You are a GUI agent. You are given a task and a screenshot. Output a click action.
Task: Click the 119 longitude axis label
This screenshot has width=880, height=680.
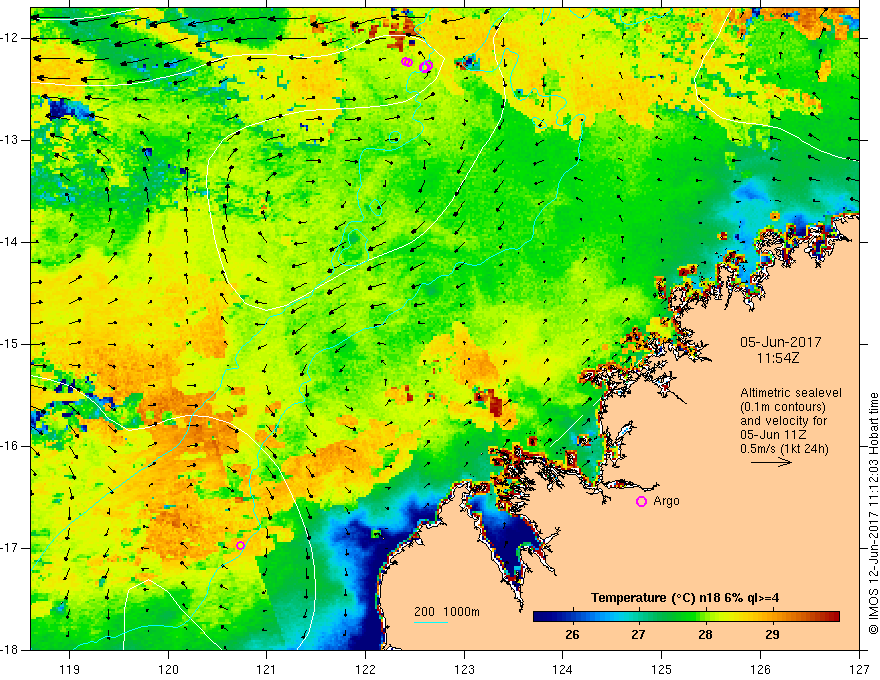(70, 669)
